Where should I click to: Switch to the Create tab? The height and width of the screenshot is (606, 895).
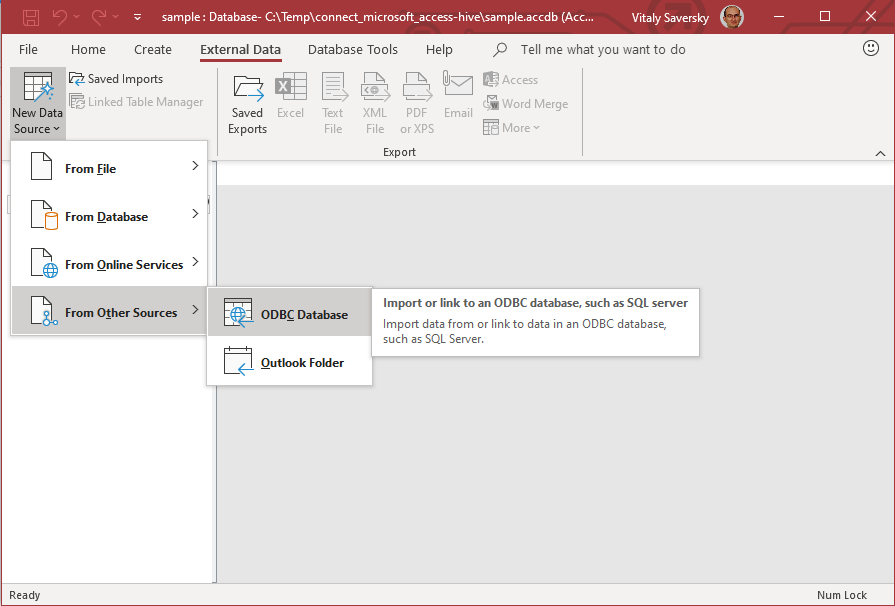tap(152, 50)
